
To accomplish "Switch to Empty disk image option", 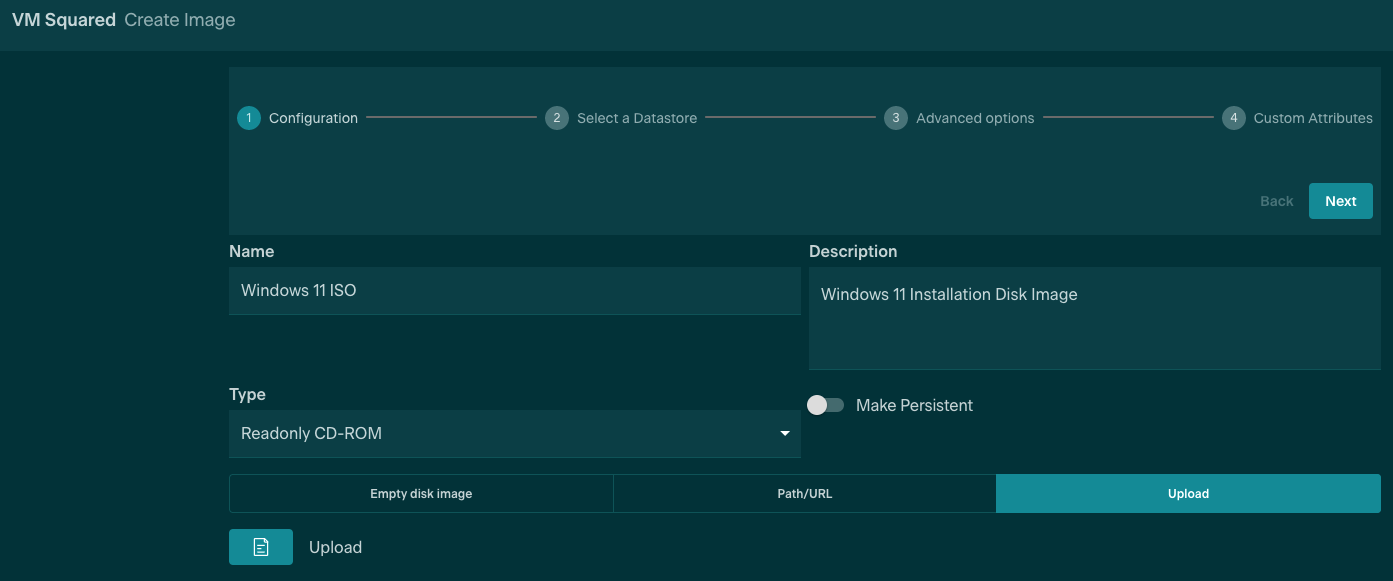I will pos(421,494).
